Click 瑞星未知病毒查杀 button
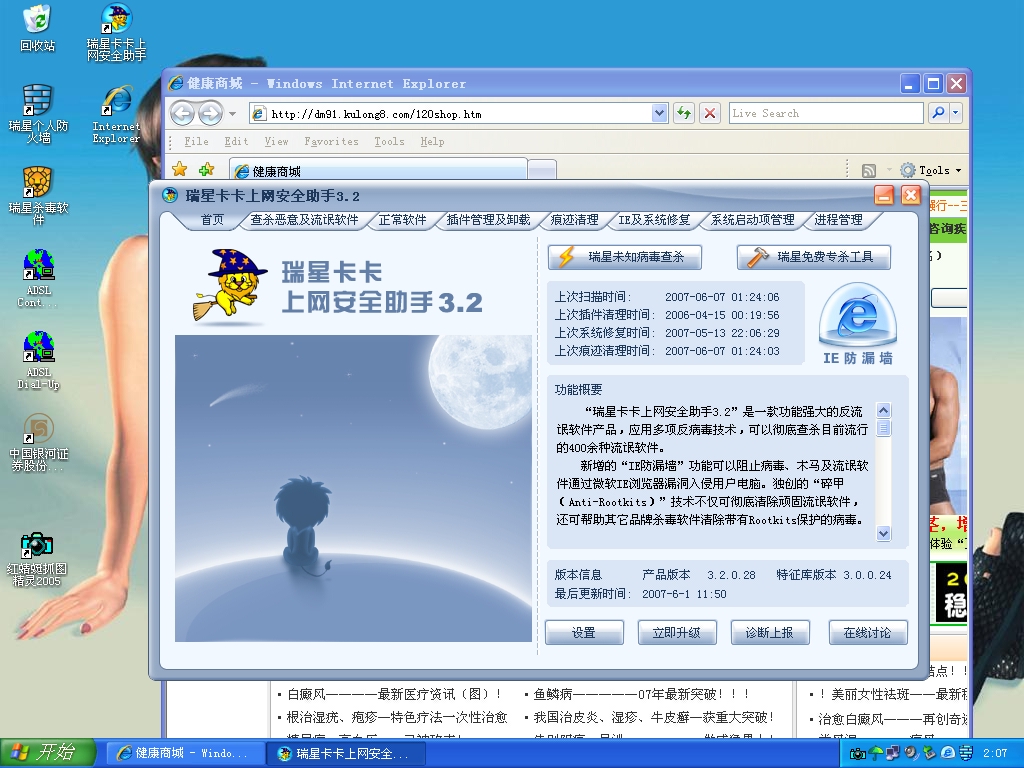 [x=625, y=257]
